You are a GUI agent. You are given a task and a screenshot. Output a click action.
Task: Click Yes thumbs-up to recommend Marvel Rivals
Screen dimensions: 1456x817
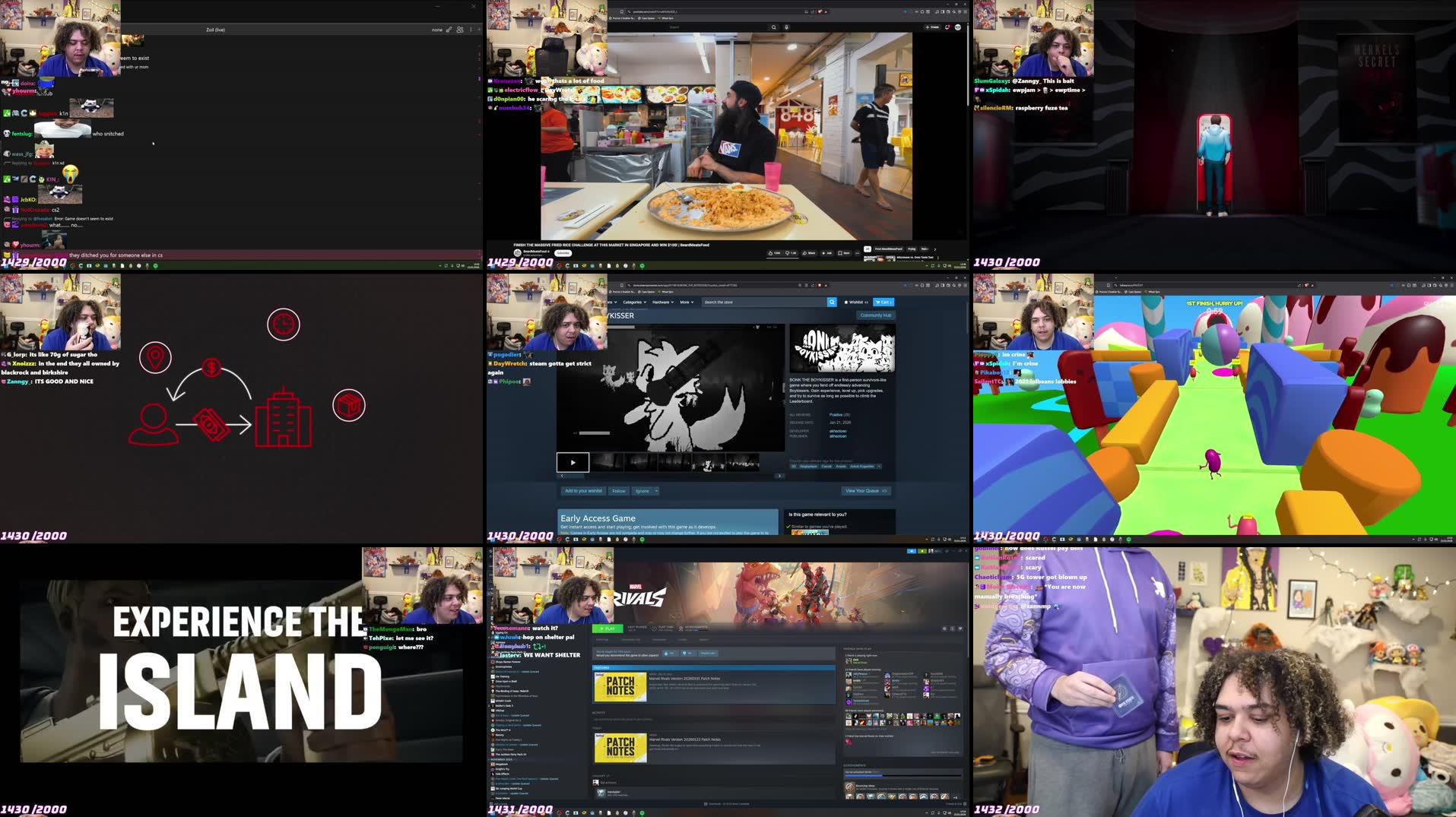(668, 653)
